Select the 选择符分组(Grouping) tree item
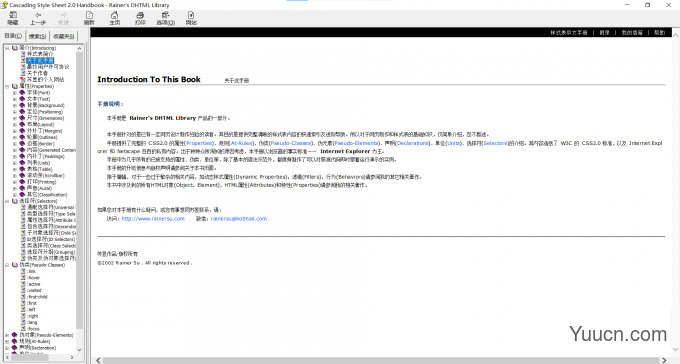 51,252
